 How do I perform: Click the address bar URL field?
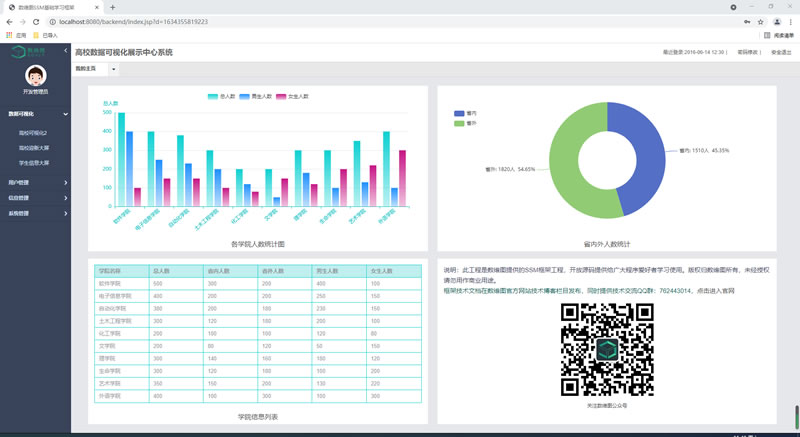pyautogui.click(x=398, y=22)
